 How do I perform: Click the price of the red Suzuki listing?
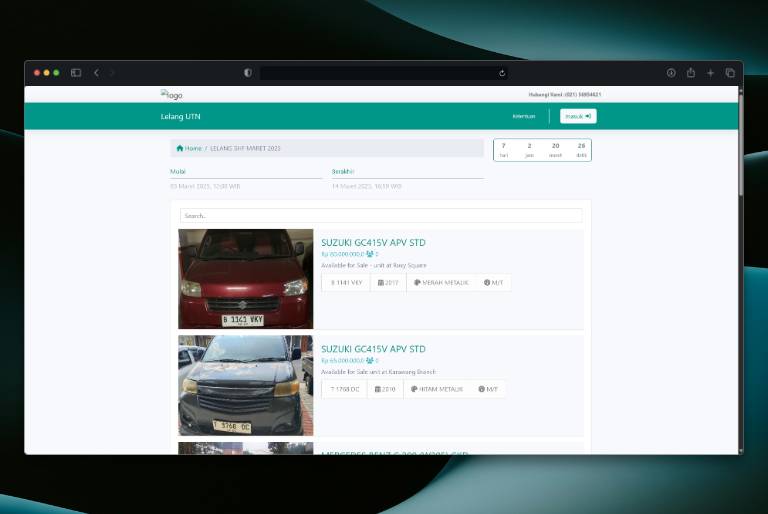pos(342,254)
